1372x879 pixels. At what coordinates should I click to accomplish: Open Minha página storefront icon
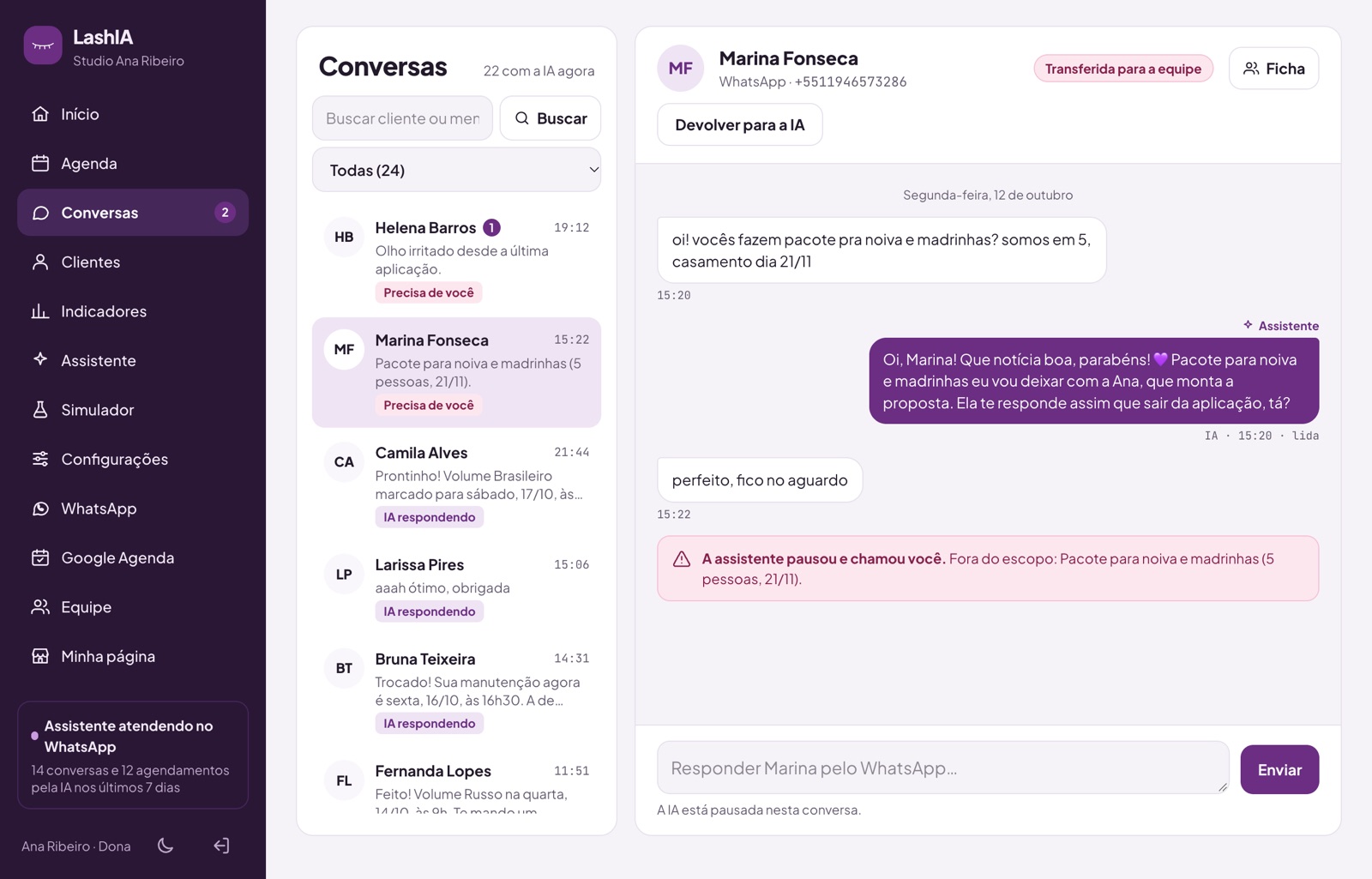pos(40,656)
